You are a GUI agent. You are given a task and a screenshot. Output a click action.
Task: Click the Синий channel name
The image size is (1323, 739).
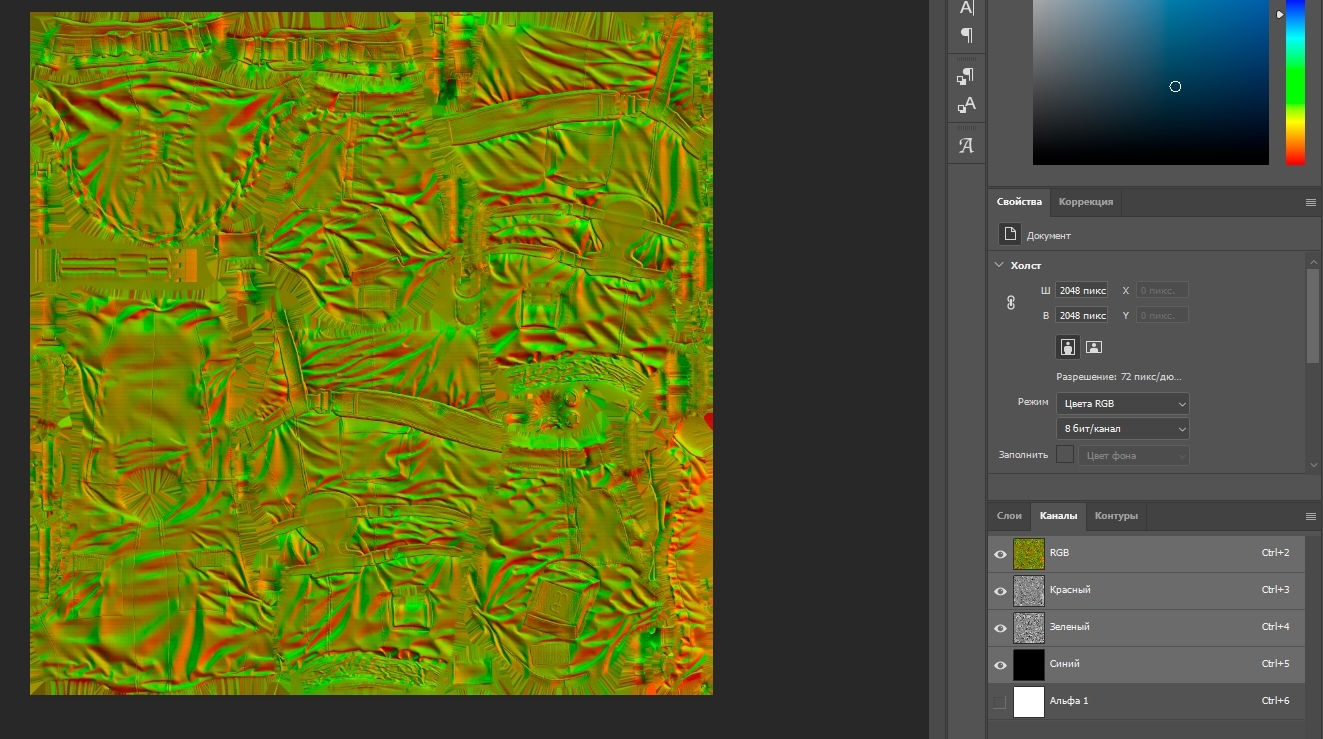coord(1065,664)
